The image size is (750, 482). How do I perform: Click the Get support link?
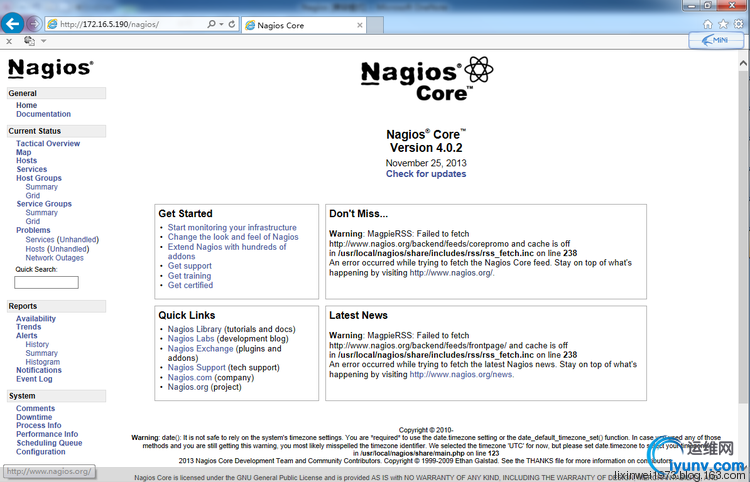[x=189, y=266]
